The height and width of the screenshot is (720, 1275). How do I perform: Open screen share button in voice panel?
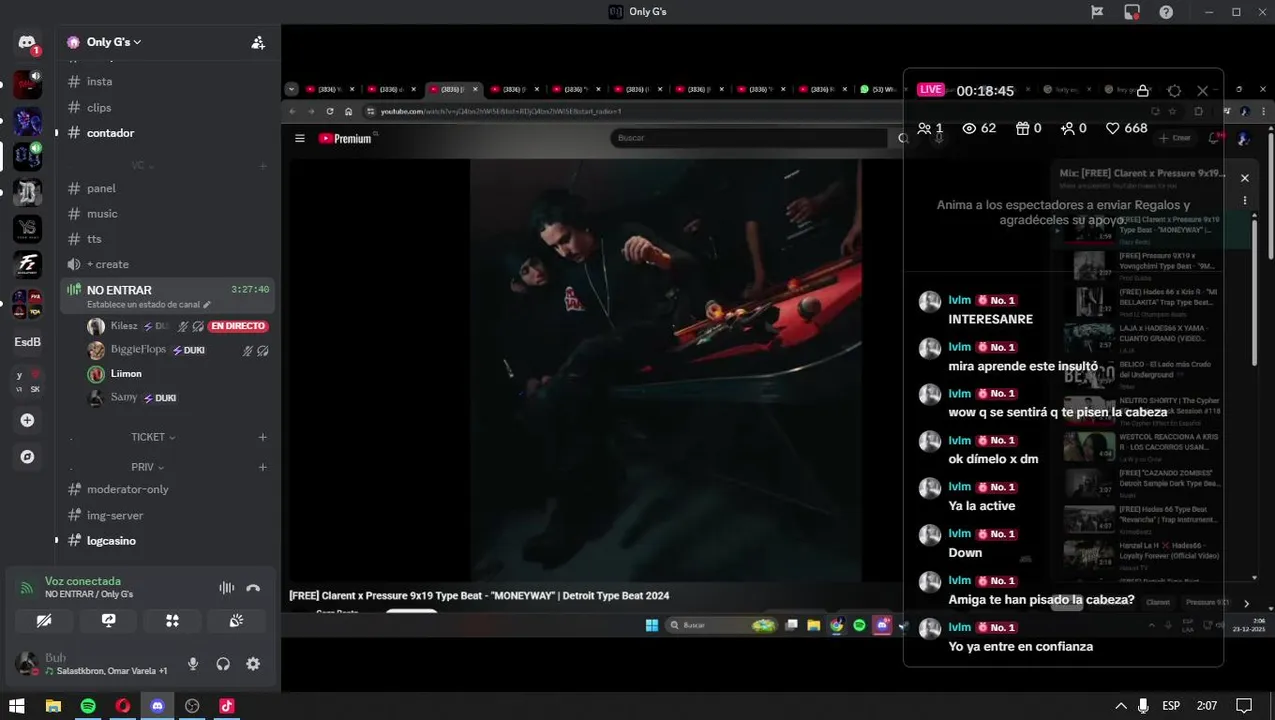[x=108, y=621]
